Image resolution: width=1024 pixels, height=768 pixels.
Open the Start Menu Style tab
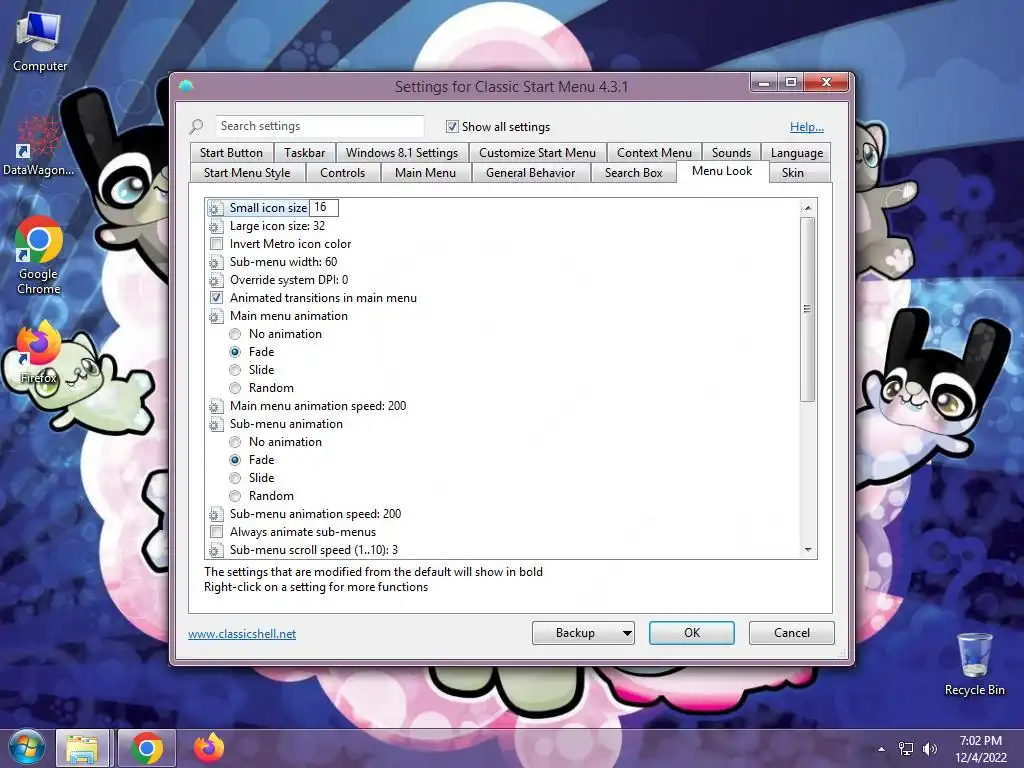coord(247,172)
